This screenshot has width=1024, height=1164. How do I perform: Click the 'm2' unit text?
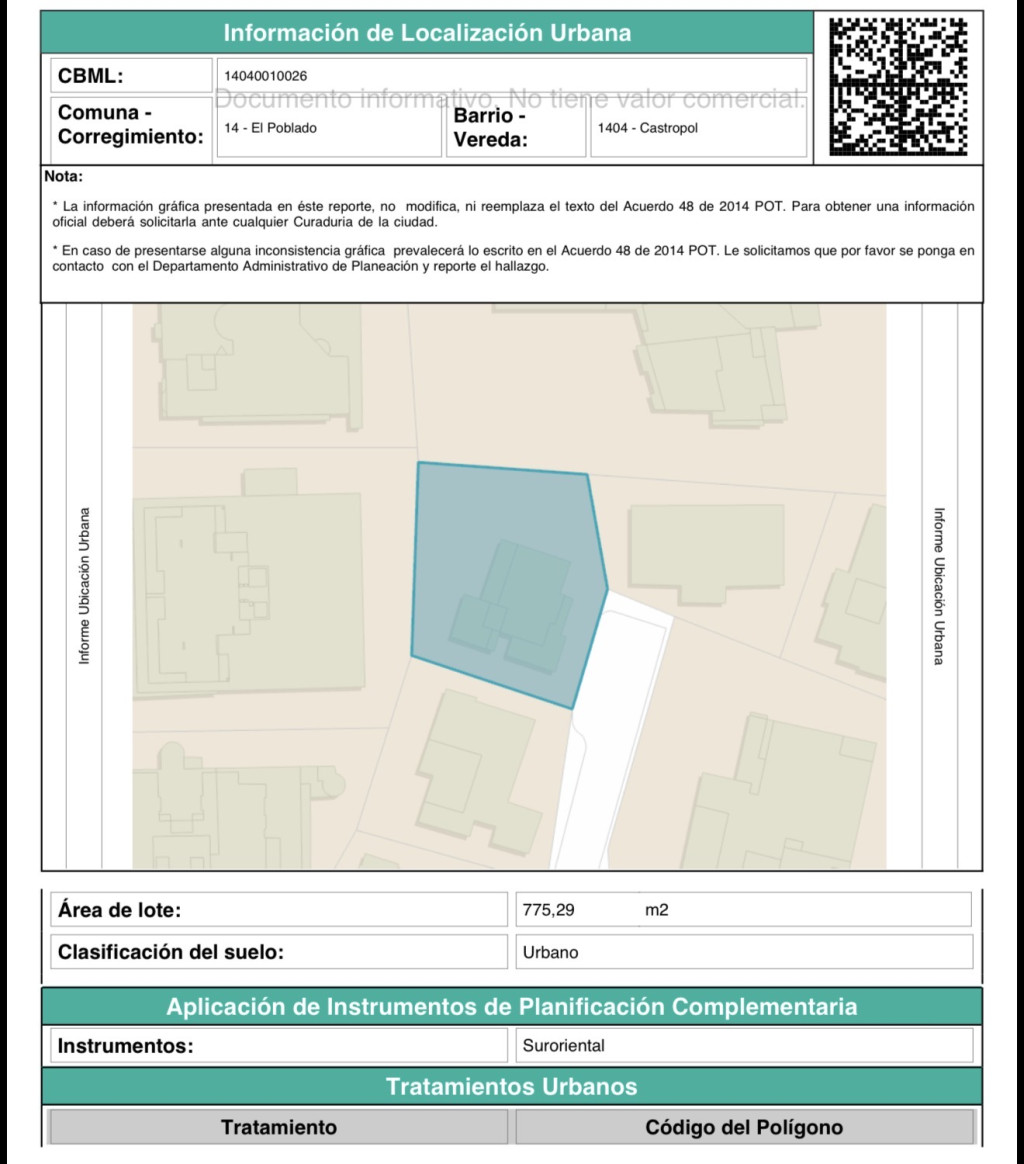(656, 910)
